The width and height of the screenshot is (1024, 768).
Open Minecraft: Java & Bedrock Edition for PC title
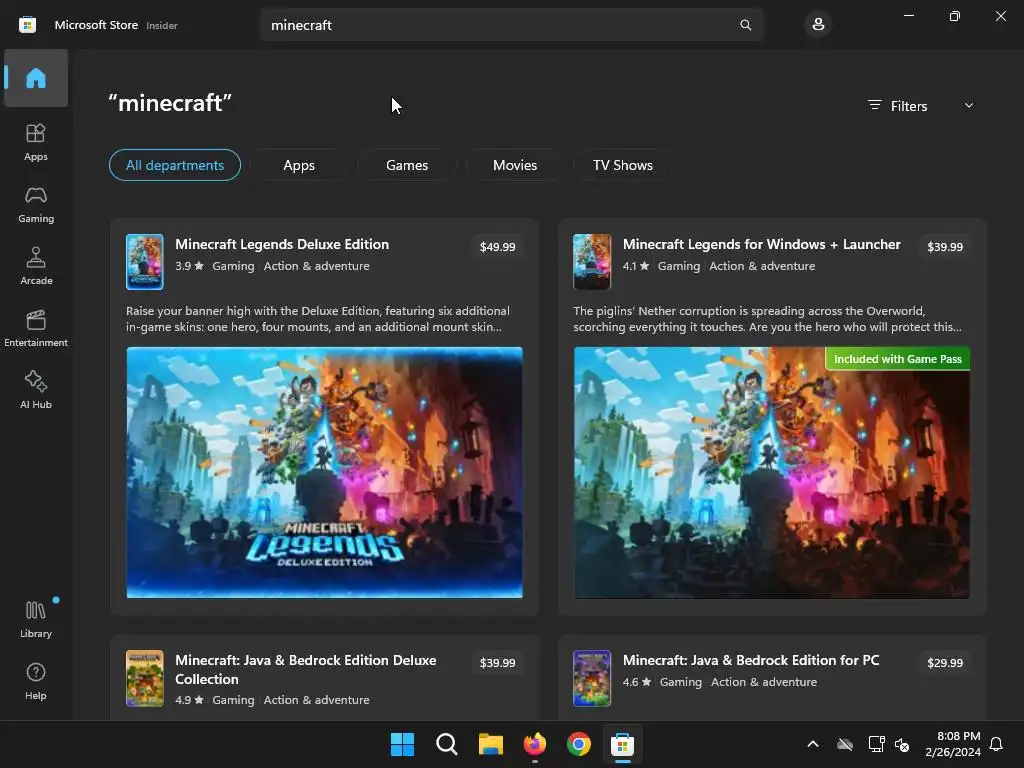[x=751, y=660]
